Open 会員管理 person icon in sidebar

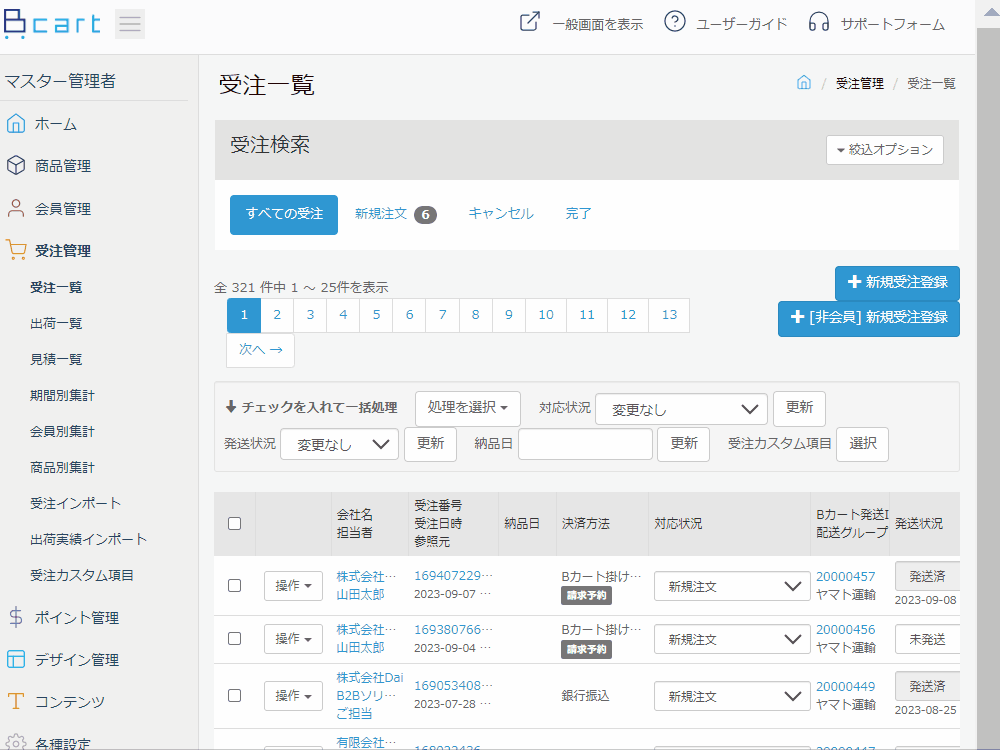[x=16, y=208]
